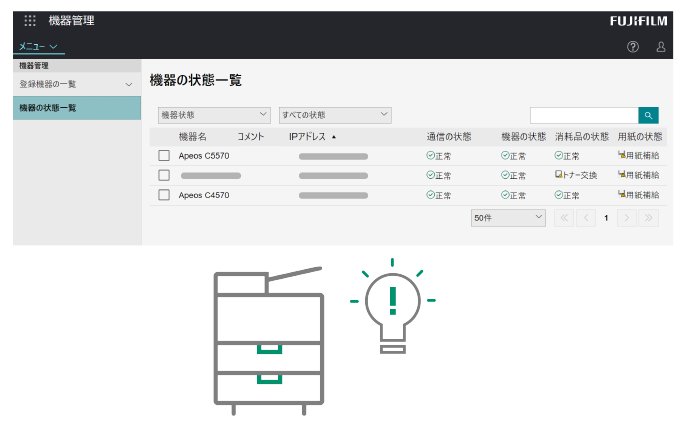Select 機器の状態一覧 sidebar item
This screenshot has height=431, width=686.
click(77, 108)
